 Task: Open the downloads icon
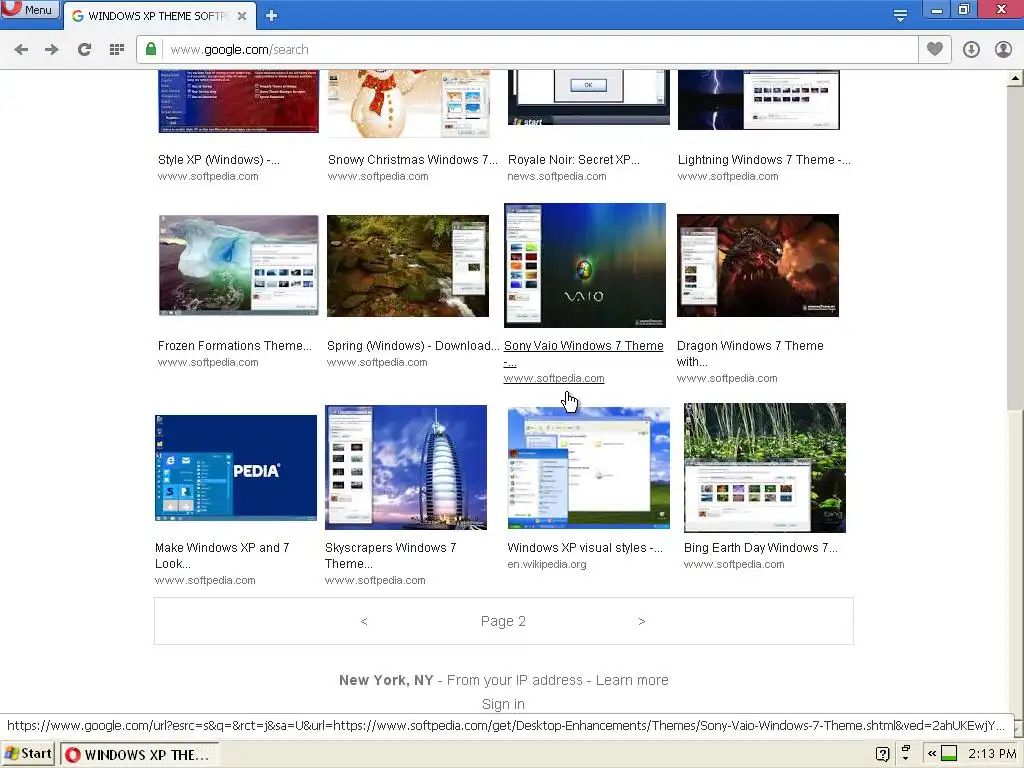point(971,50)
